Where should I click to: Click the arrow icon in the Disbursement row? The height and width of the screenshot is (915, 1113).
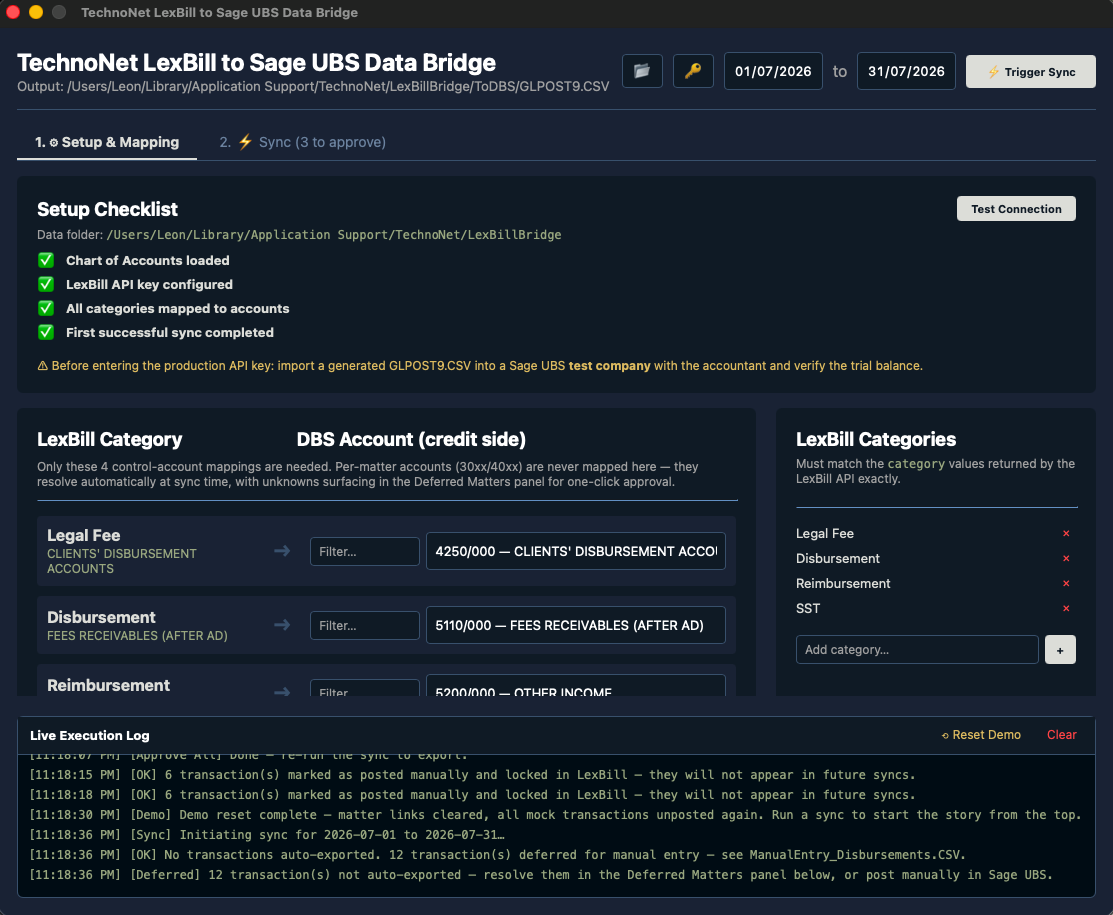point(282,625)
